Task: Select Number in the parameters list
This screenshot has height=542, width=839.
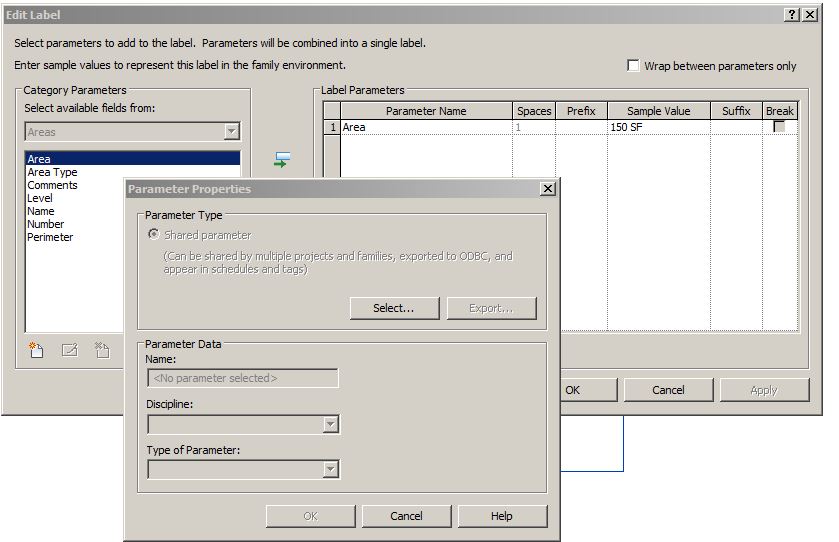Action: (x=45, y=224)
